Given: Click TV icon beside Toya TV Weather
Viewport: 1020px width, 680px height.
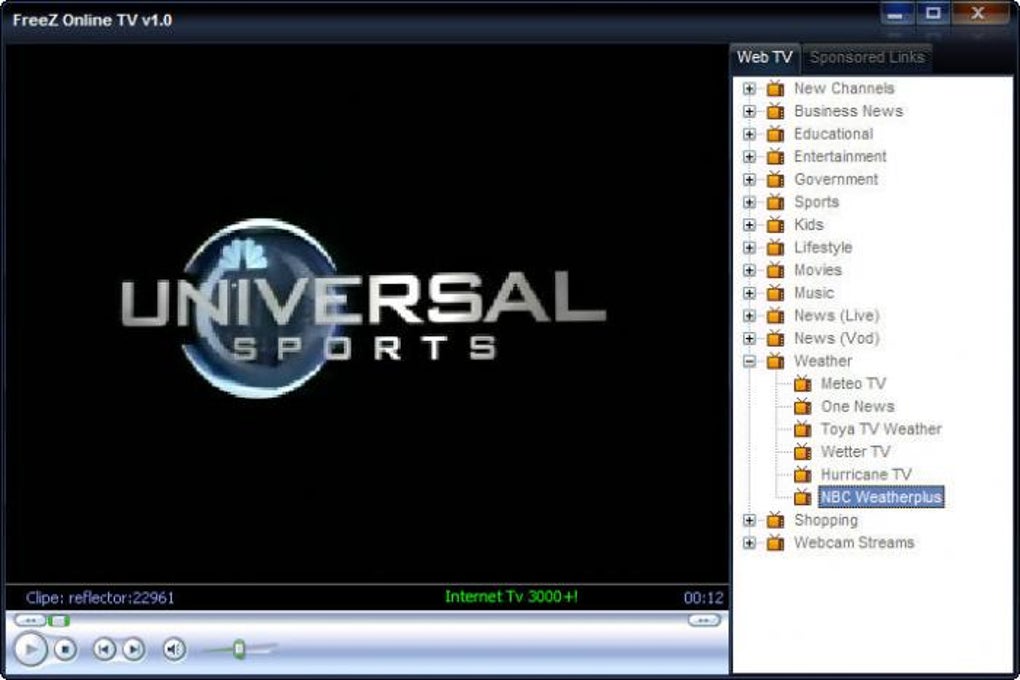Looking at the screenshot, I should pyautogui.click(x=803, y=429).
